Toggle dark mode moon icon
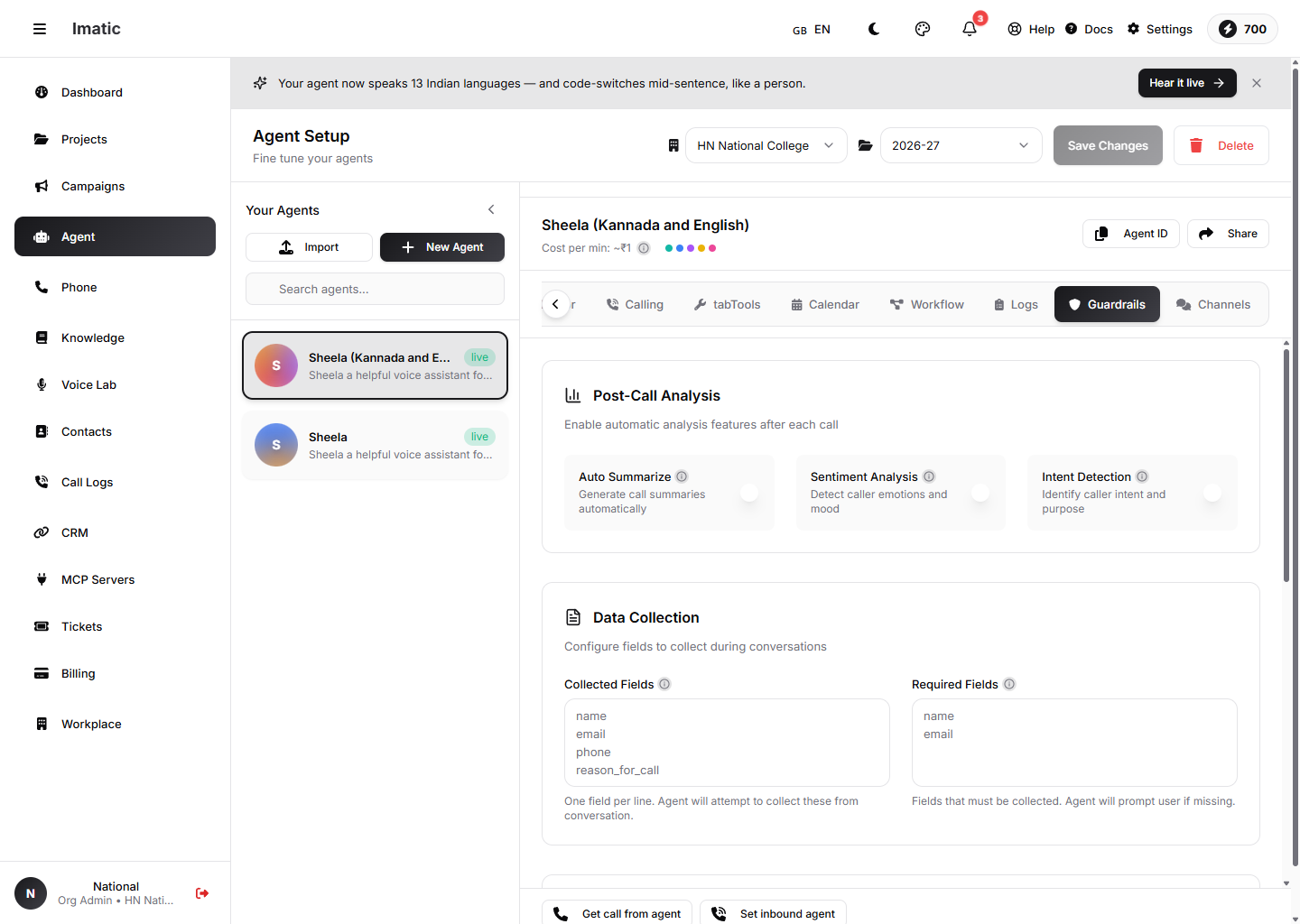The image size is (1300, 924). pos(874,29)
